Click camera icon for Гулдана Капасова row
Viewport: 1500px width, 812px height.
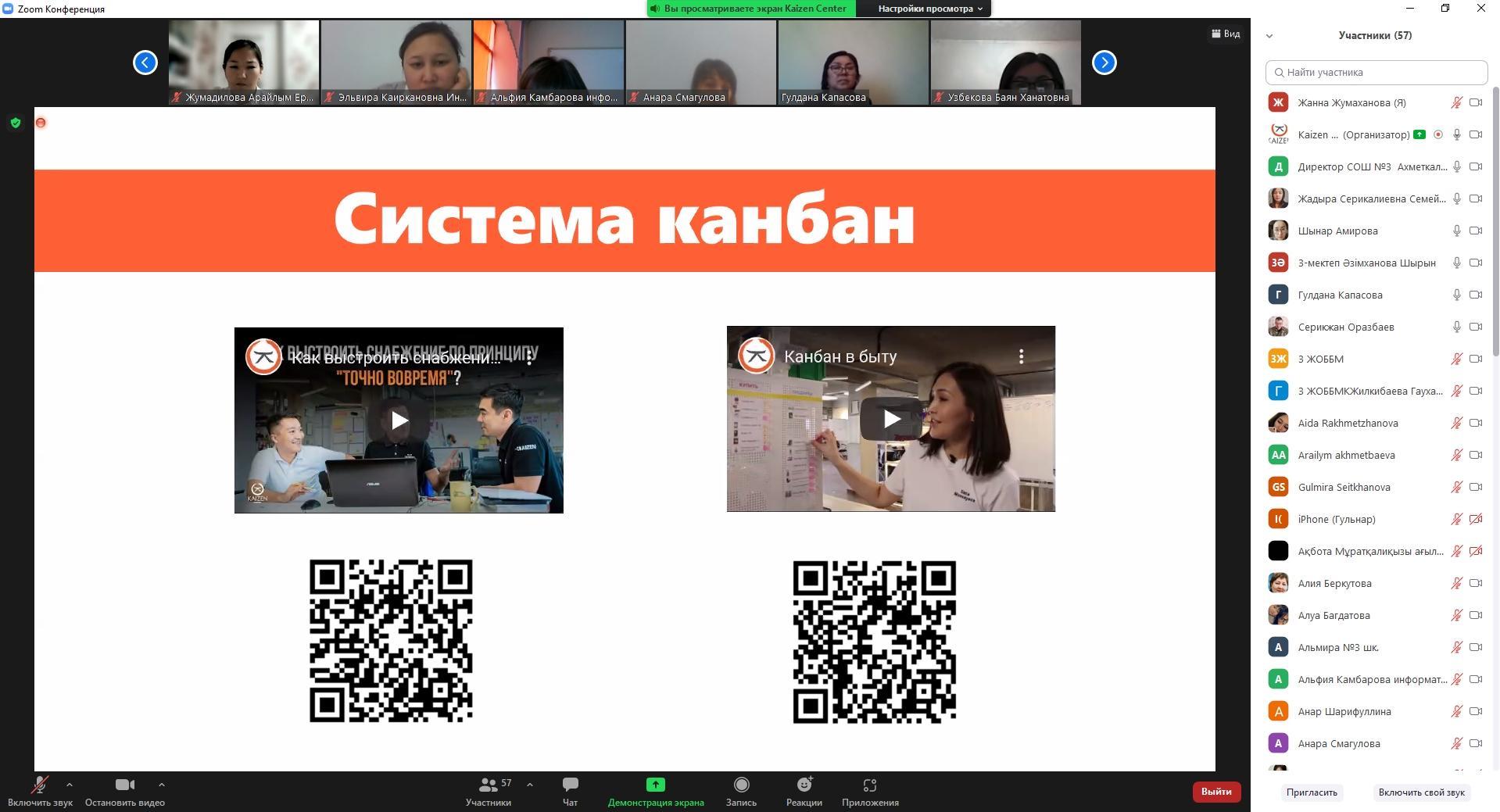(1476, 295)
